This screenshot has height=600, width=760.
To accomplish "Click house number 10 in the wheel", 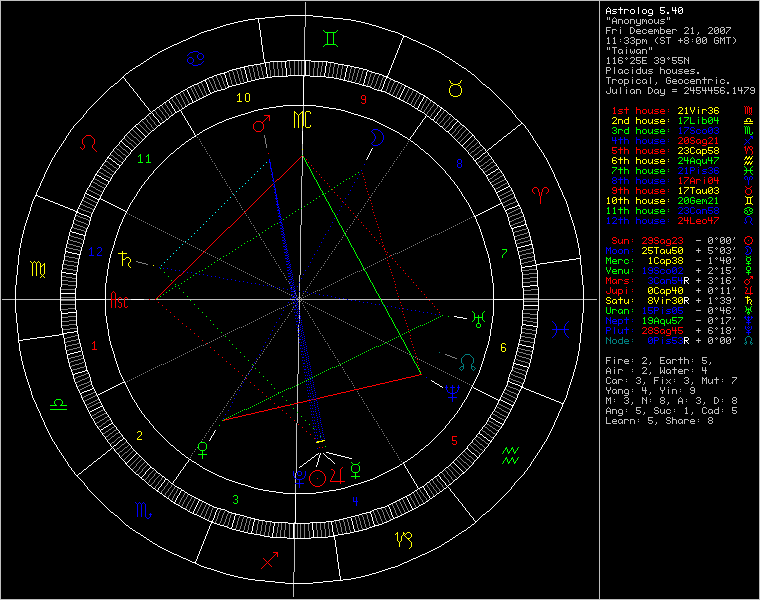I will [x=243, y=98].
